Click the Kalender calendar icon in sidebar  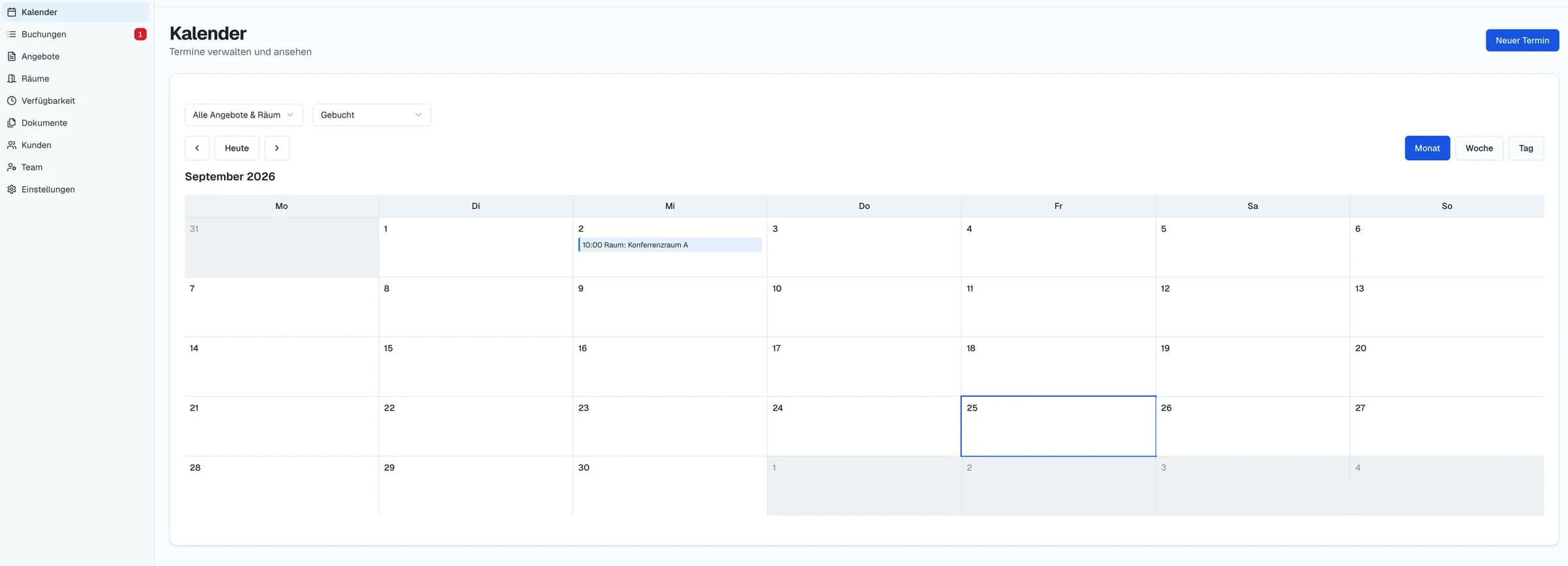click(x=12, y=12)
